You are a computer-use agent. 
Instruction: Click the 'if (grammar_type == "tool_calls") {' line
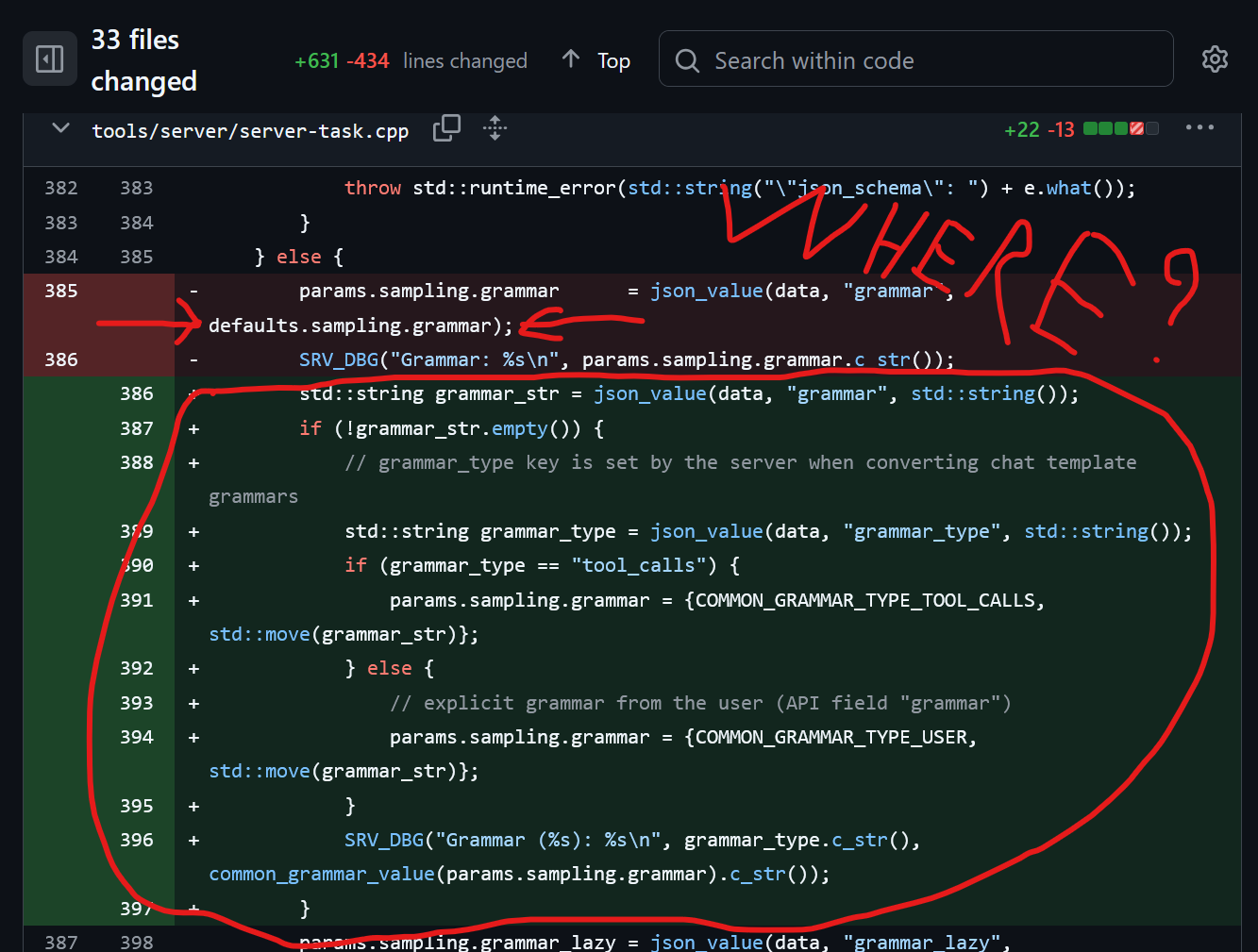coord(543,565)
